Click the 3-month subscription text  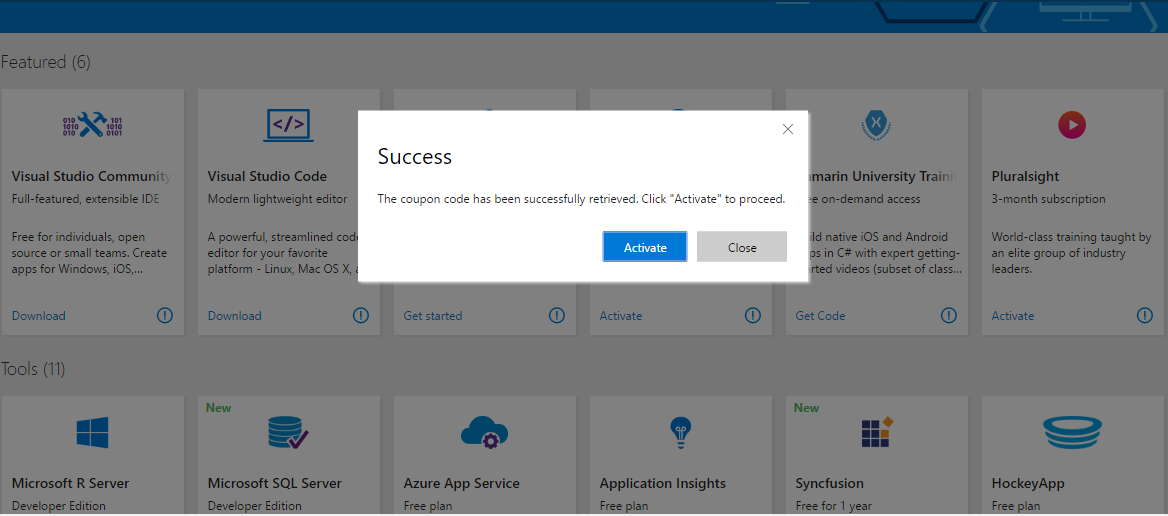1048,199
